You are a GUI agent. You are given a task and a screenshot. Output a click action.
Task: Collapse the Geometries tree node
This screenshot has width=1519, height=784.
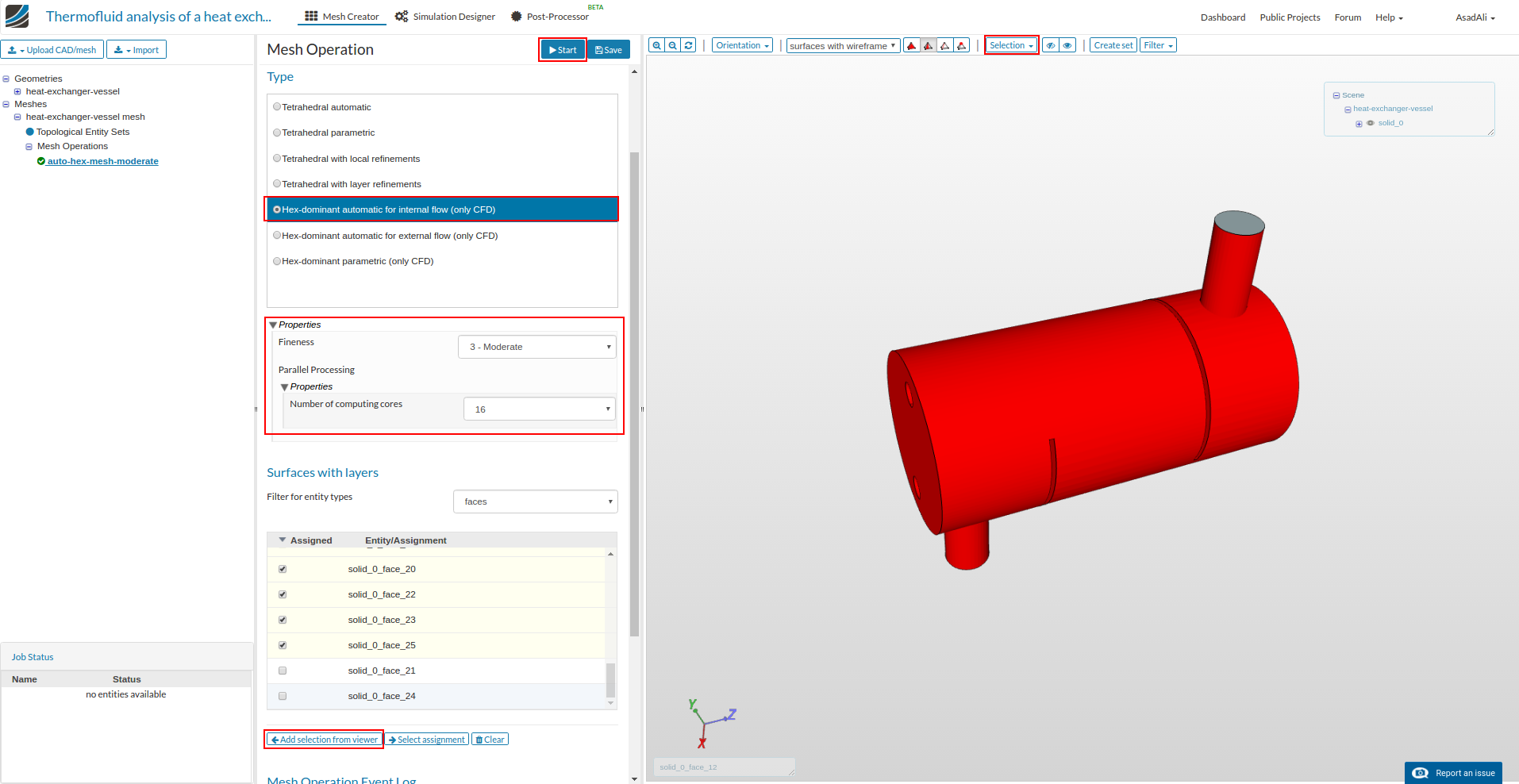click(x=6, y=79)
